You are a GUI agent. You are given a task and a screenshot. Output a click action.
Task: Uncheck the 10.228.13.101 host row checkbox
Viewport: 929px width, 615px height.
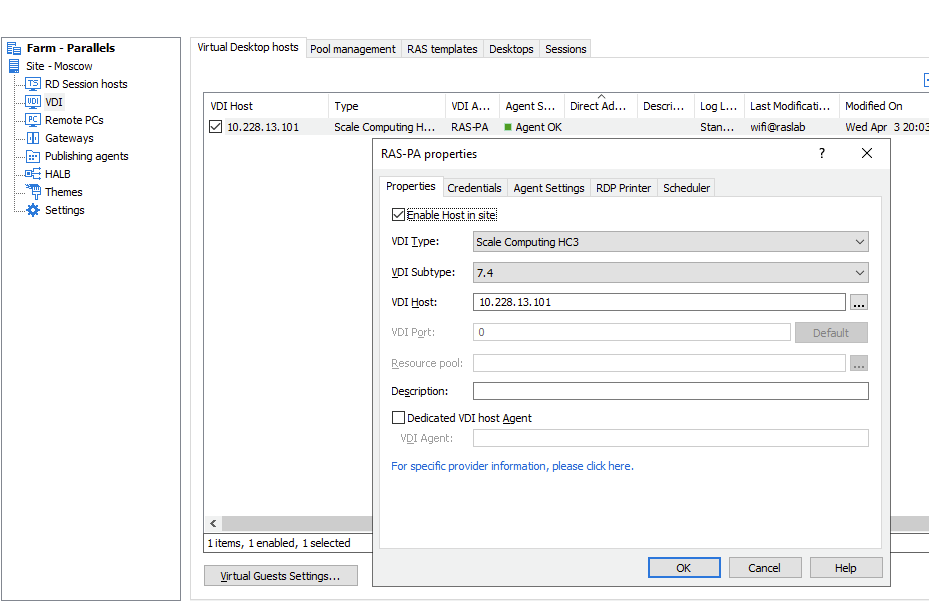tap(216, 127)
